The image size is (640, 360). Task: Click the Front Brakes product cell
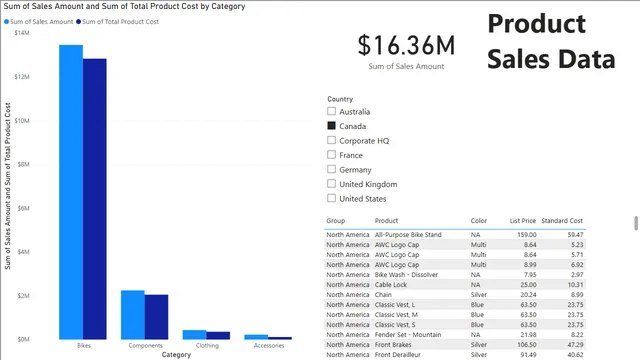point(393,344)
